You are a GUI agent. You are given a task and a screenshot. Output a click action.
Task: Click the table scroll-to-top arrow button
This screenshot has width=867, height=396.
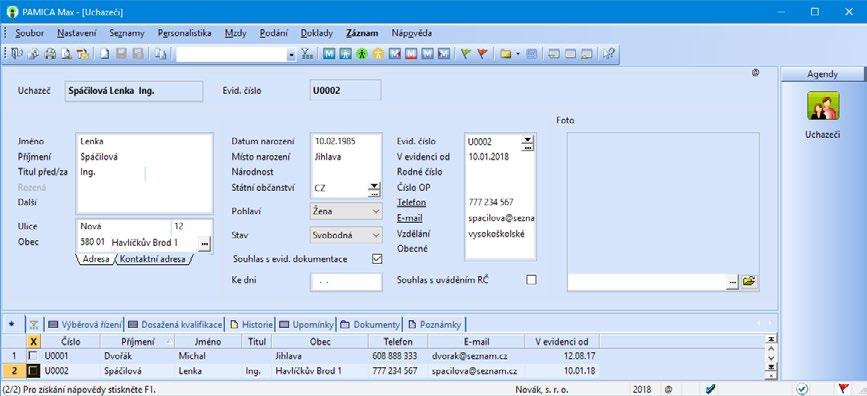[770, 338]
